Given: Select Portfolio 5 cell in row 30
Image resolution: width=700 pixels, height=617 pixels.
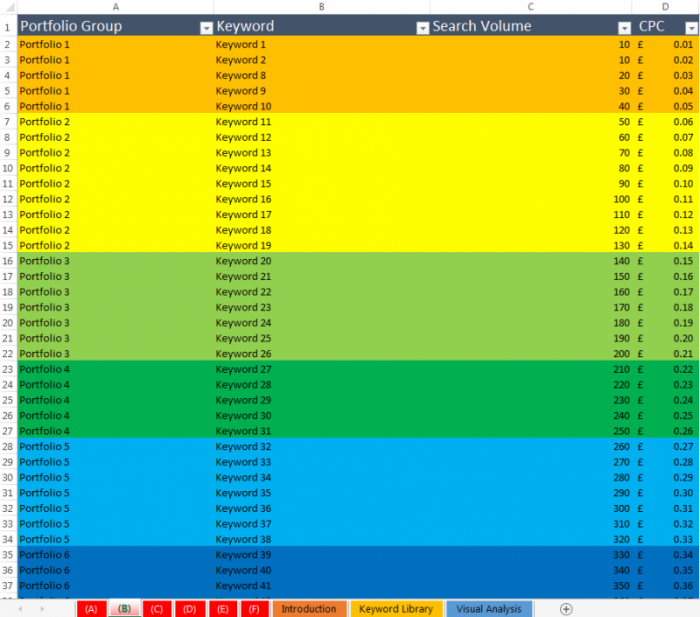Looking at the screenshot, I should click(116, 477).
